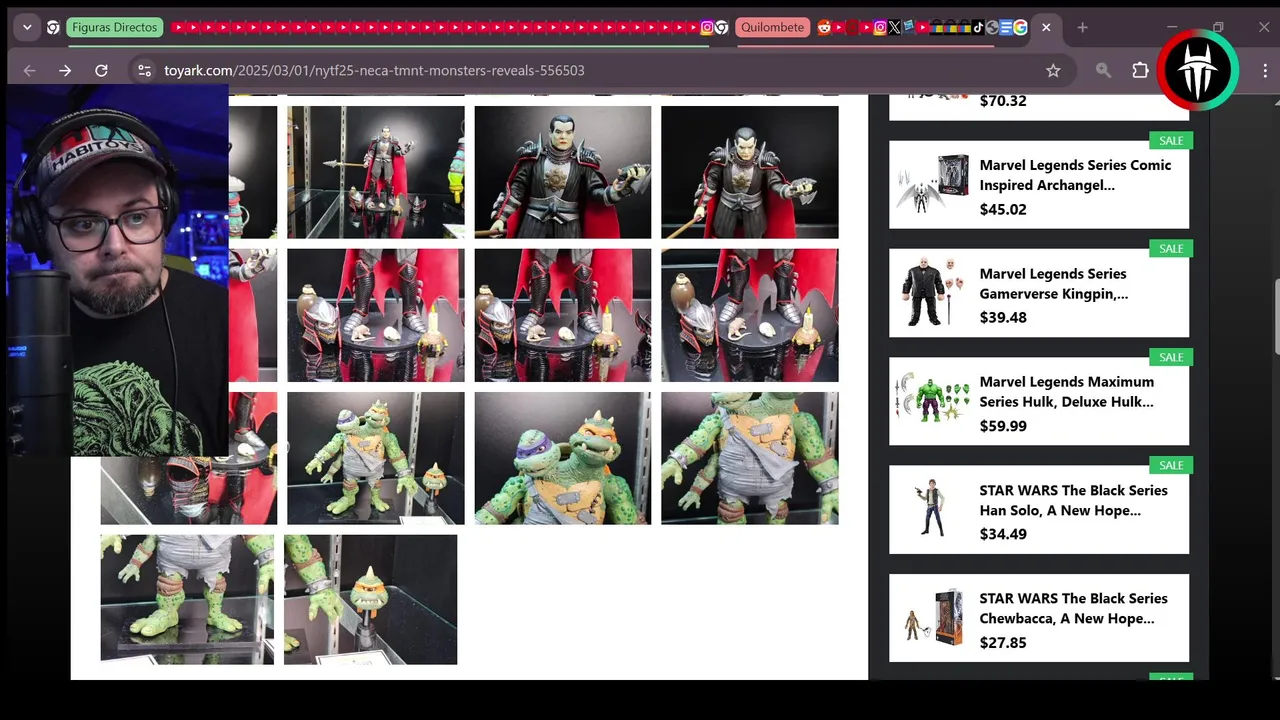Restore down the browser window
Image resolution: width=1280 pixels, height=720 pixels.
[x=1218, y=27]
